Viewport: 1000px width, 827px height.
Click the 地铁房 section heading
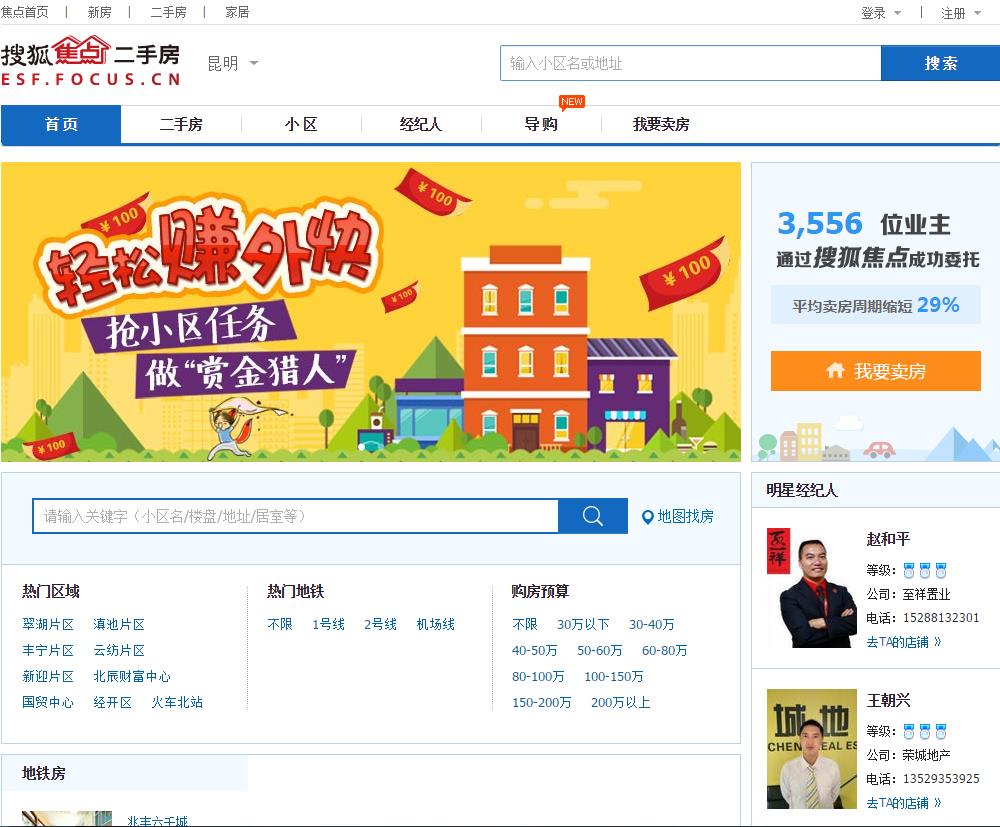tap(43, 773)
